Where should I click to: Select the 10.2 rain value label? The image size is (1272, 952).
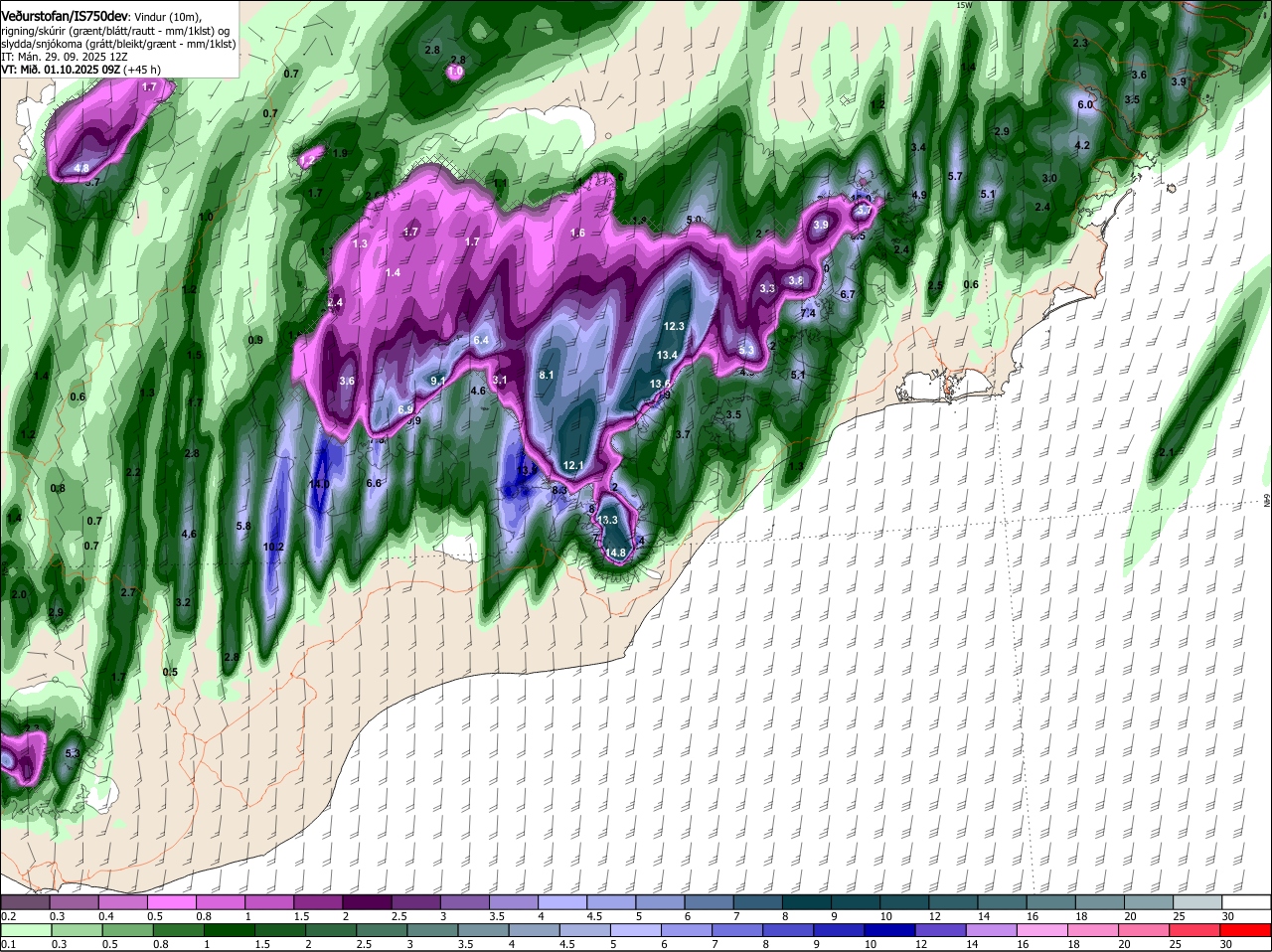[x=273, y=547]
